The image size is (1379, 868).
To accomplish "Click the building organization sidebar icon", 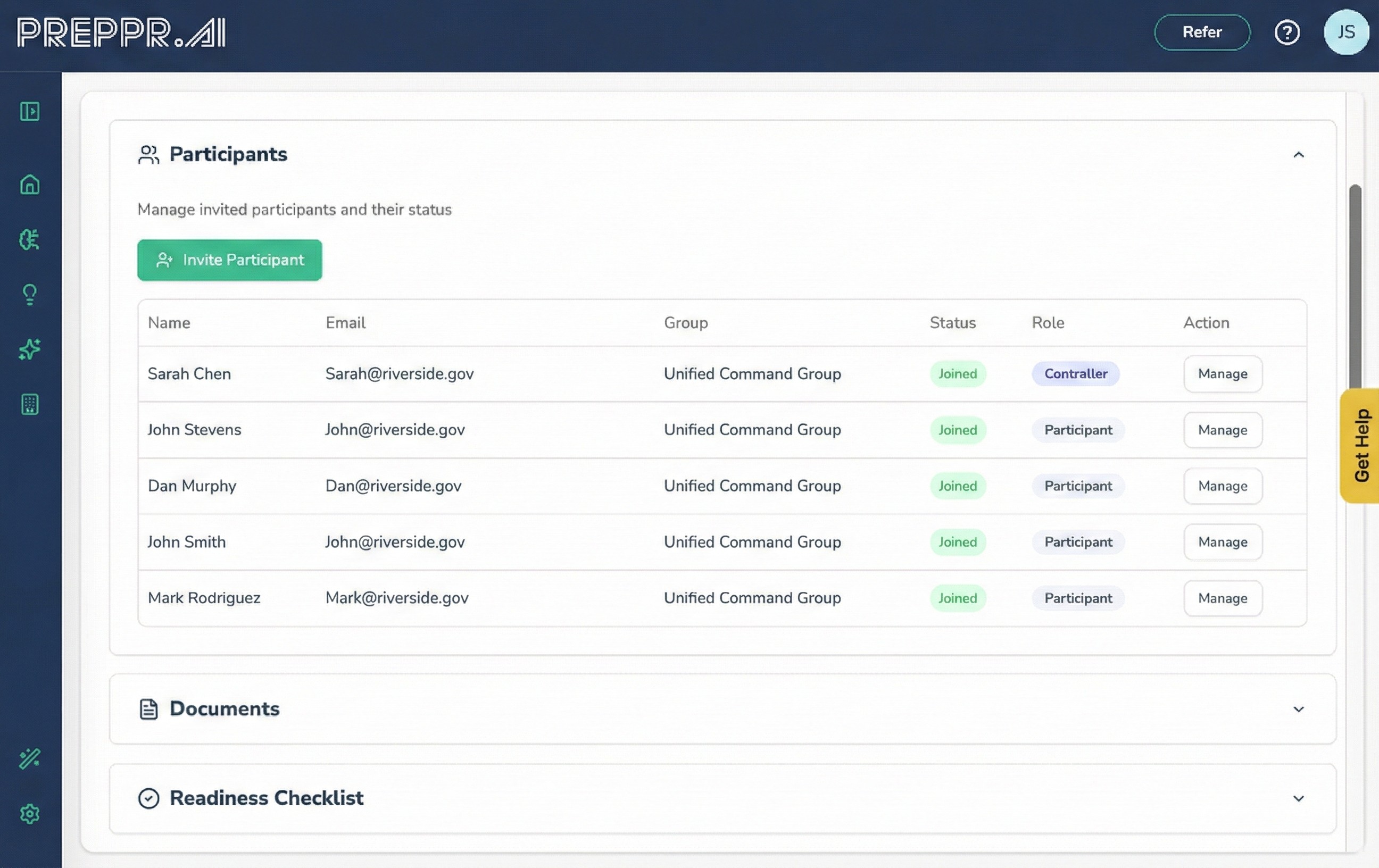I will point(30,405).
